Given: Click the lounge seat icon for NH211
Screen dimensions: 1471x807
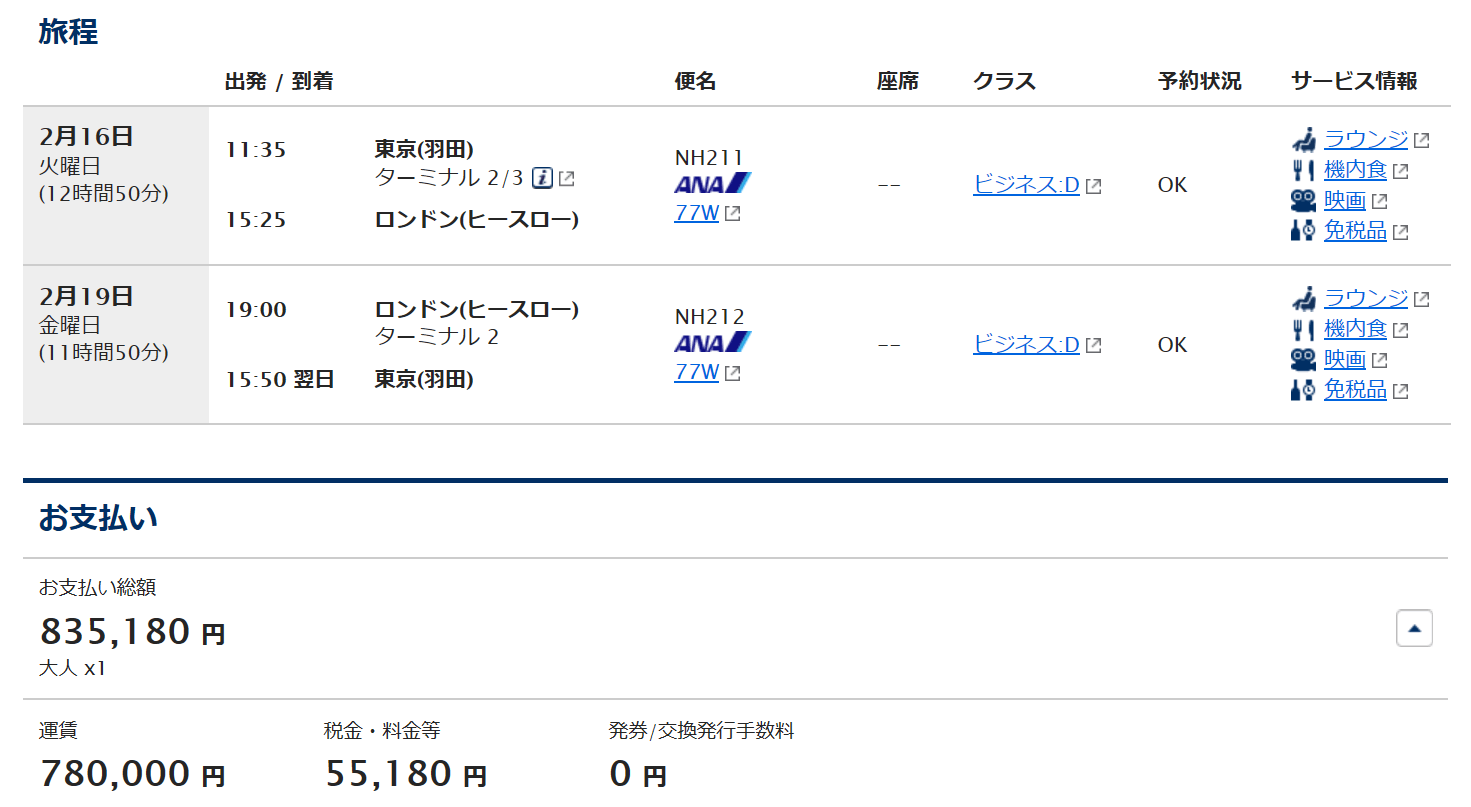Looking at the screenshot, I should (x=1303, y=140).
